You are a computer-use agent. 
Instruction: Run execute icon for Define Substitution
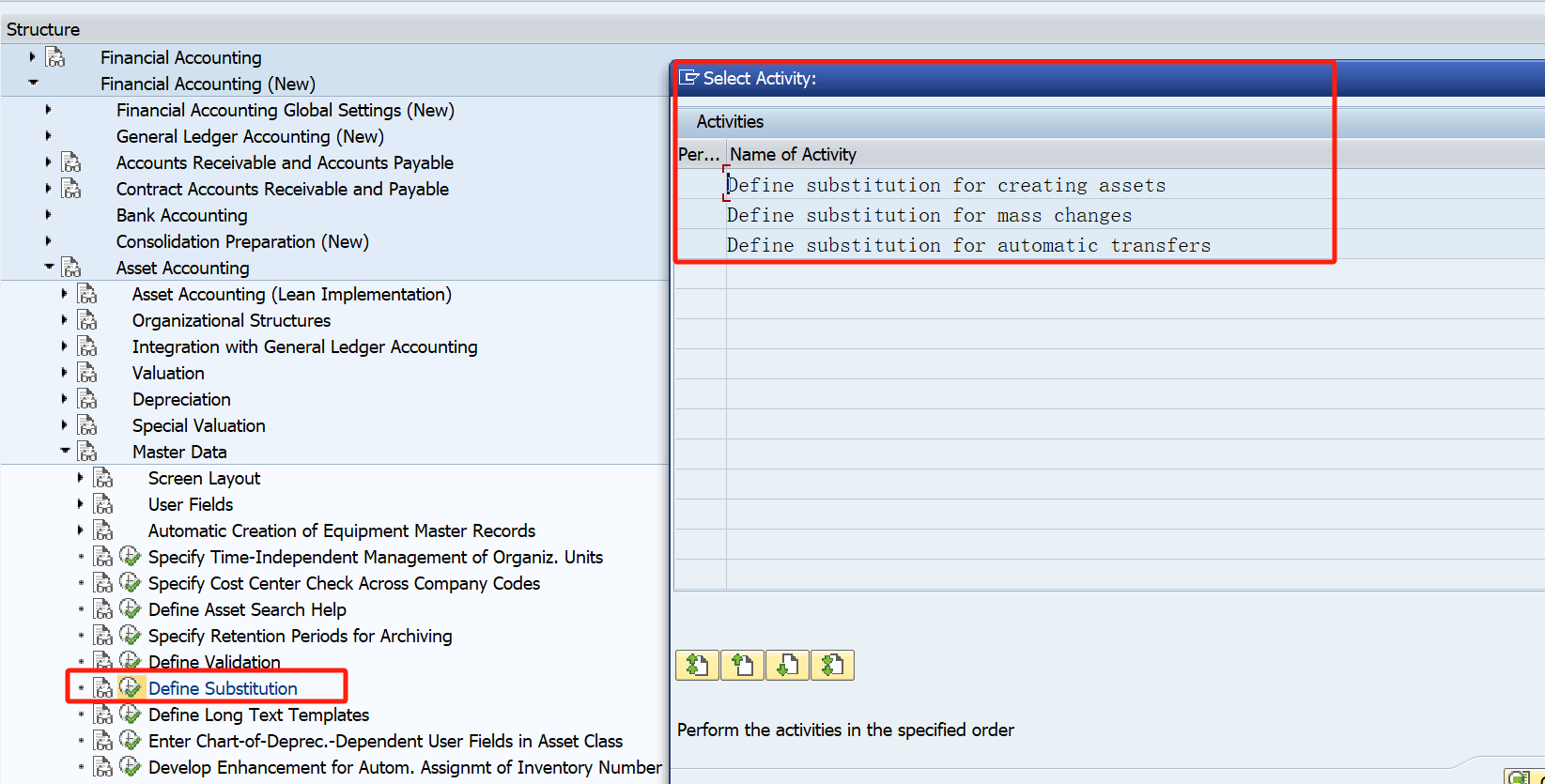coord(131,688)
